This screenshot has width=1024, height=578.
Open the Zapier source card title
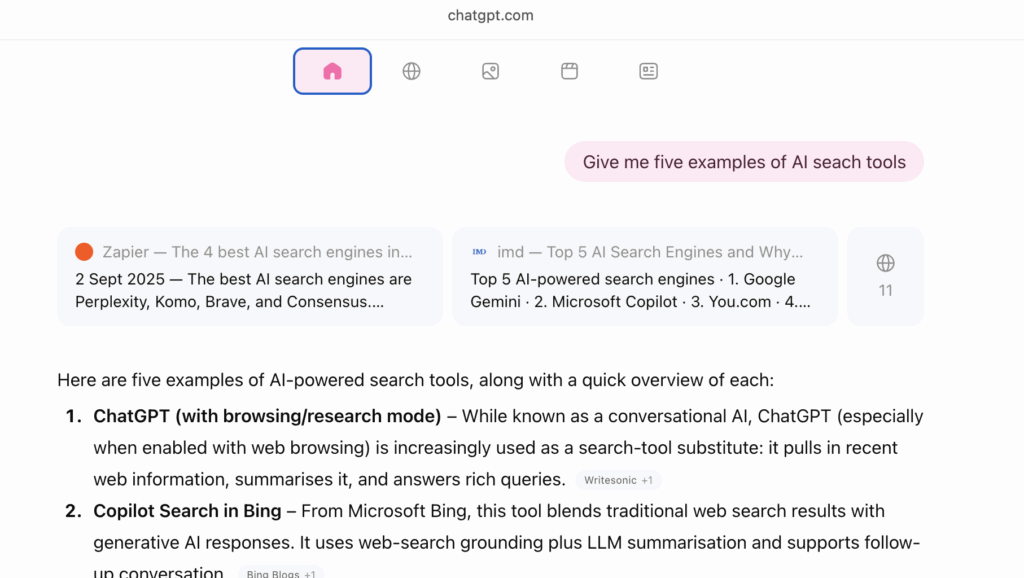257,252
